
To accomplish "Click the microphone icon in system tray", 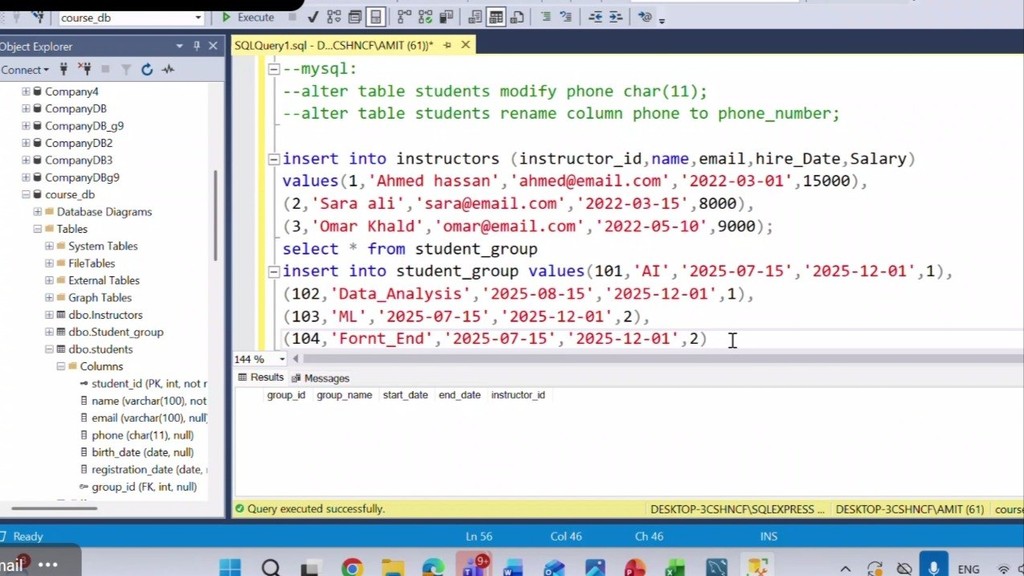I will [x=934, y=566].
